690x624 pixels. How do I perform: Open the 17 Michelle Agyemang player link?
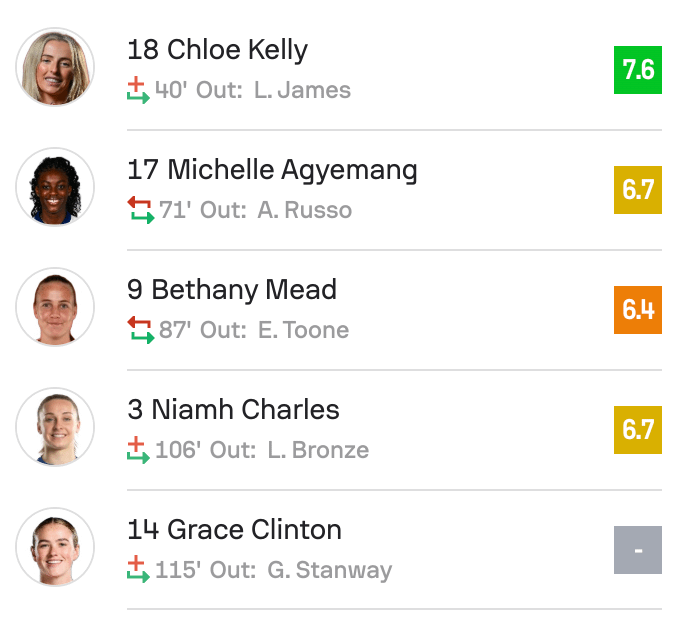[x=272, y=170]
